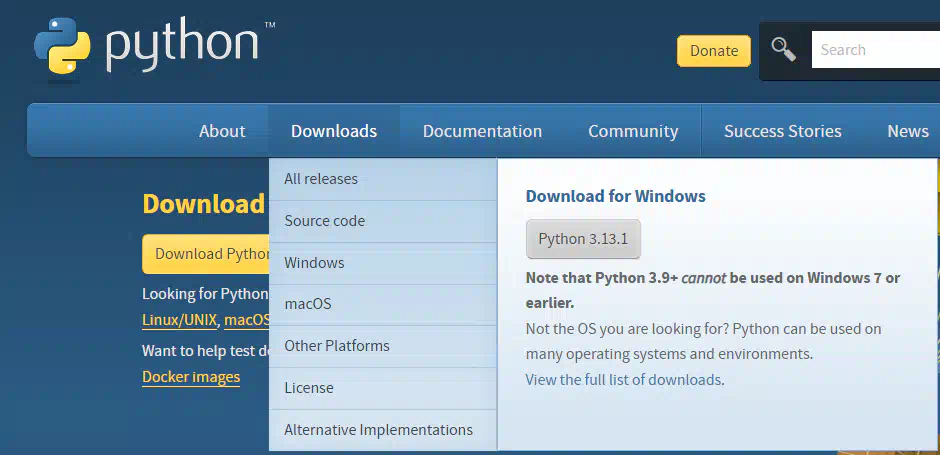The height and width of the screenshot is (455, 940).
Task: Open the Downloads menu
Action: (334, 131)
